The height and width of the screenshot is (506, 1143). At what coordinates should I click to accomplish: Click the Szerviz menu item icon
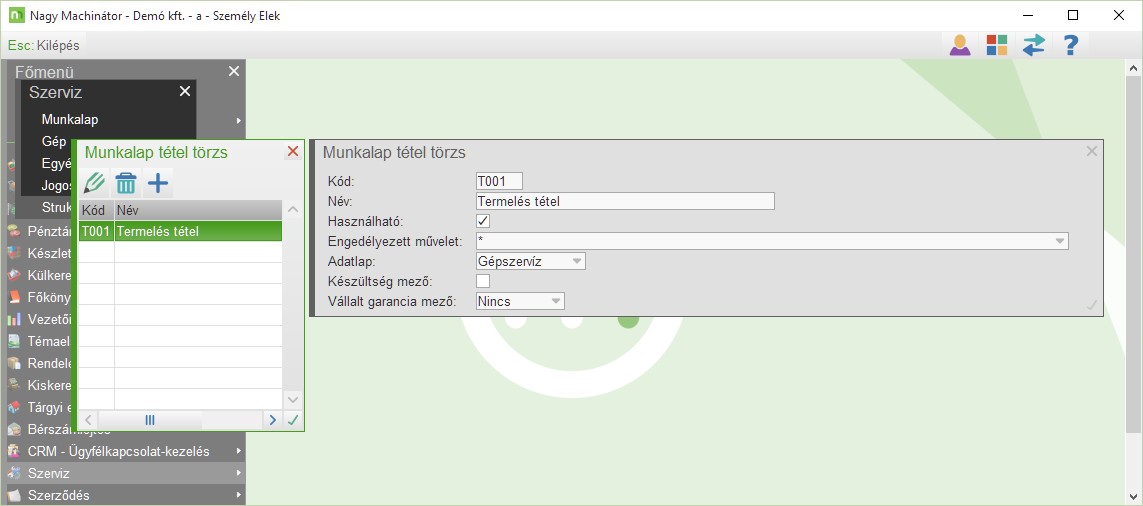pyautogui.click(x=14, y=473)
